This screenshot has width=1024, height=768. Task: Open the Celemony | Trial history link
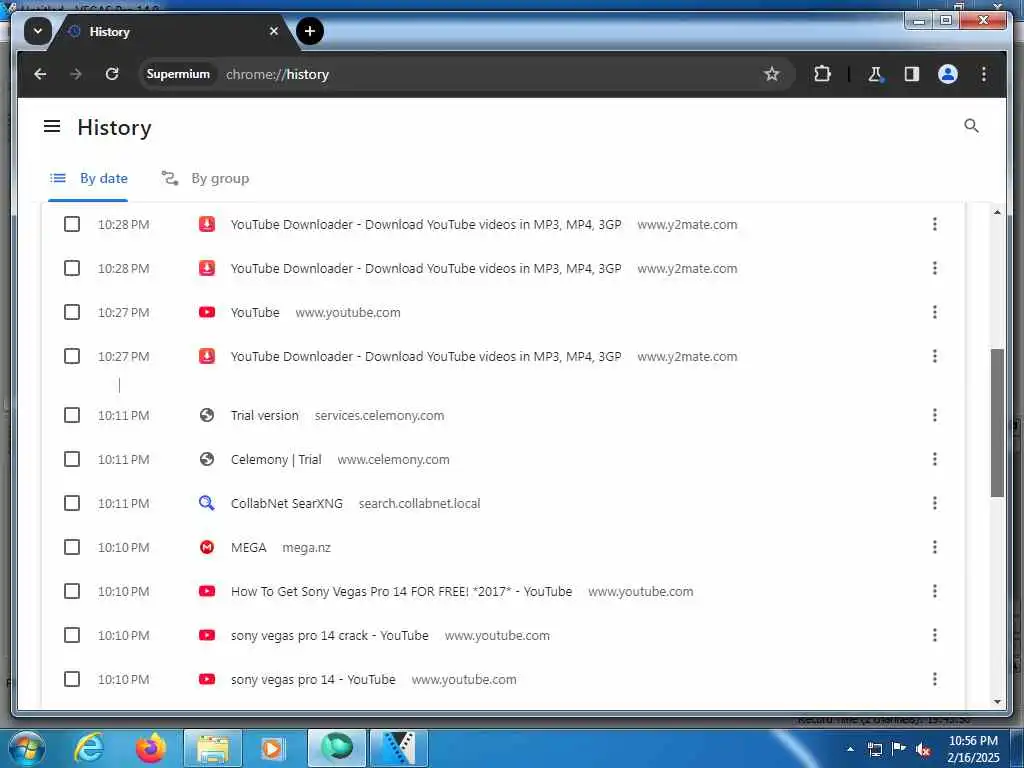pyautogui.click(x=276, y=460)
